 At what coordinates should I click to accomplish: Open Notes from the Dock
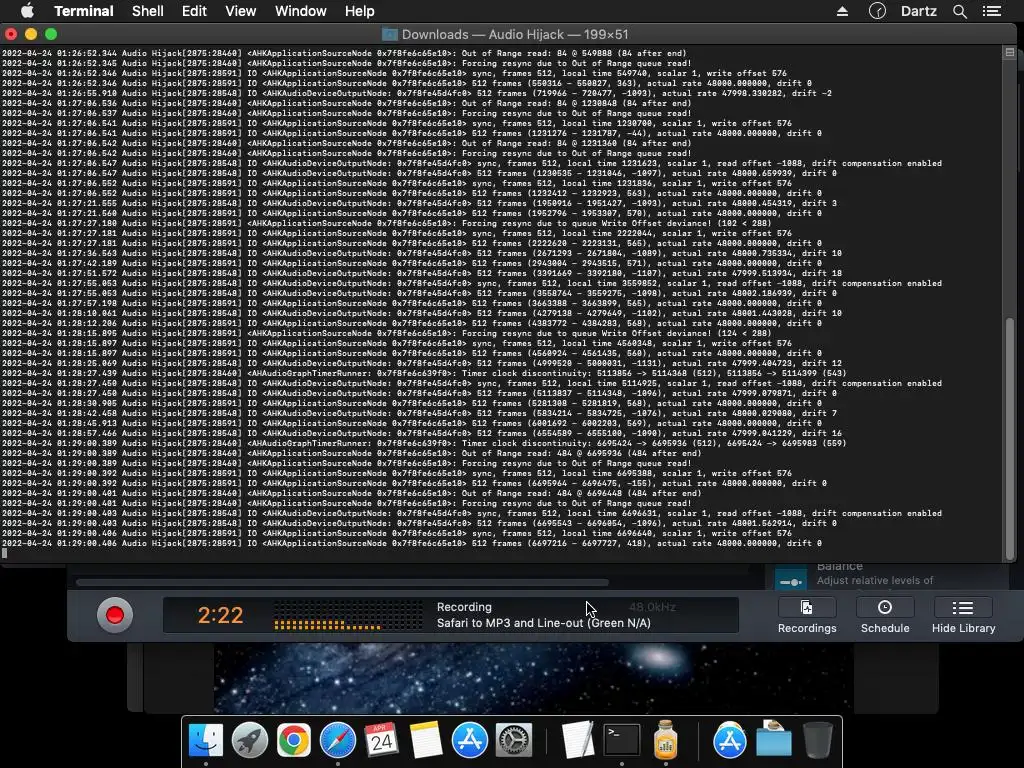(x=426, y=741)
